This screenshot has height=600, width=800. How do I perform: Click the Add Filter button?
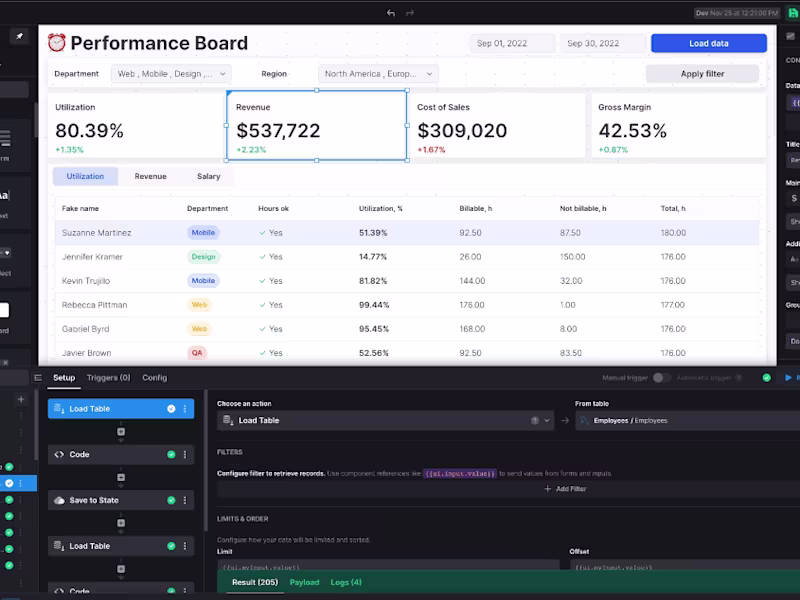tap(565, 489)
